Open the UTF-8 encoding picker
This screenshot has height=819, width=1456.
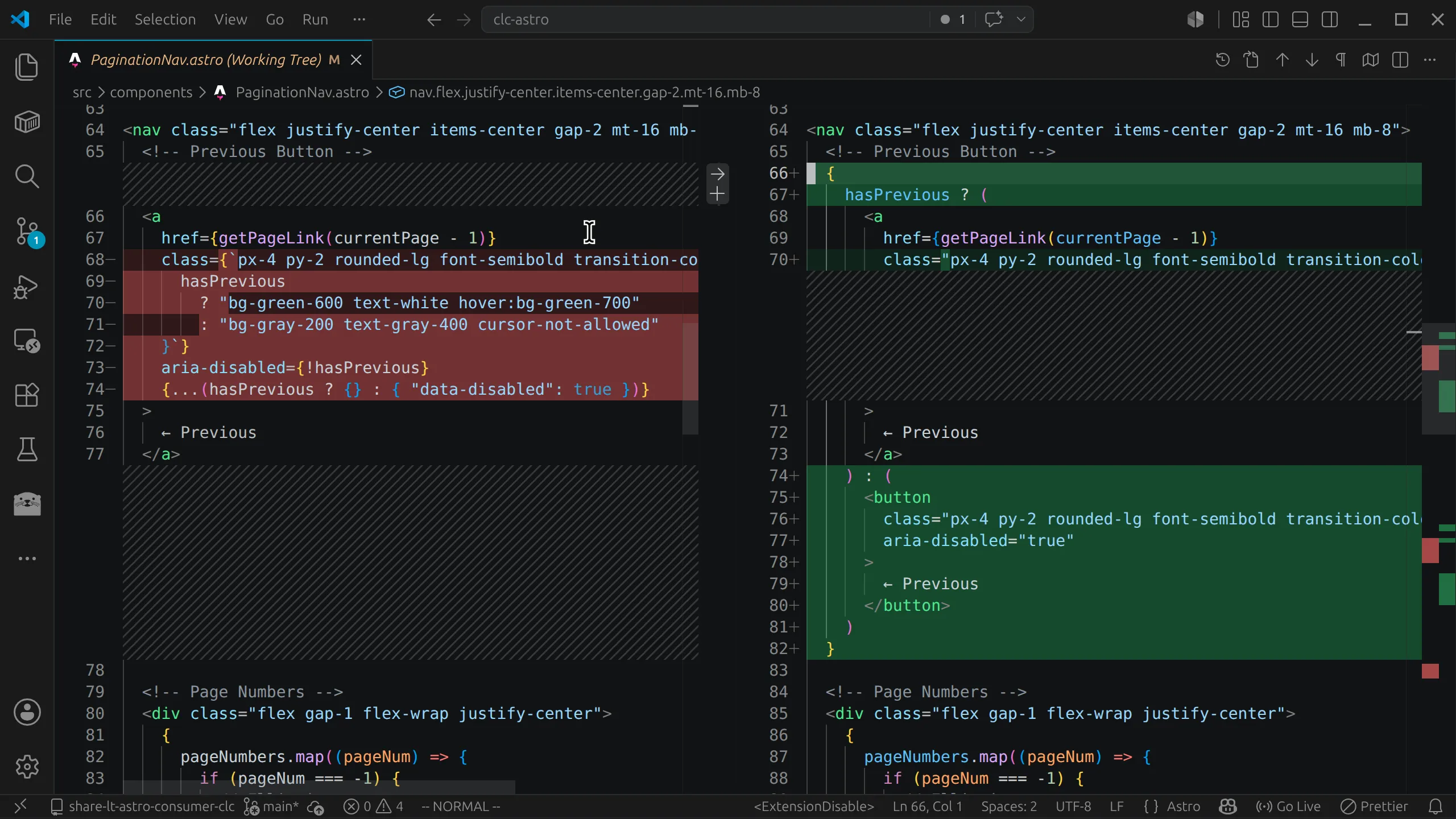pos(1073,806)
